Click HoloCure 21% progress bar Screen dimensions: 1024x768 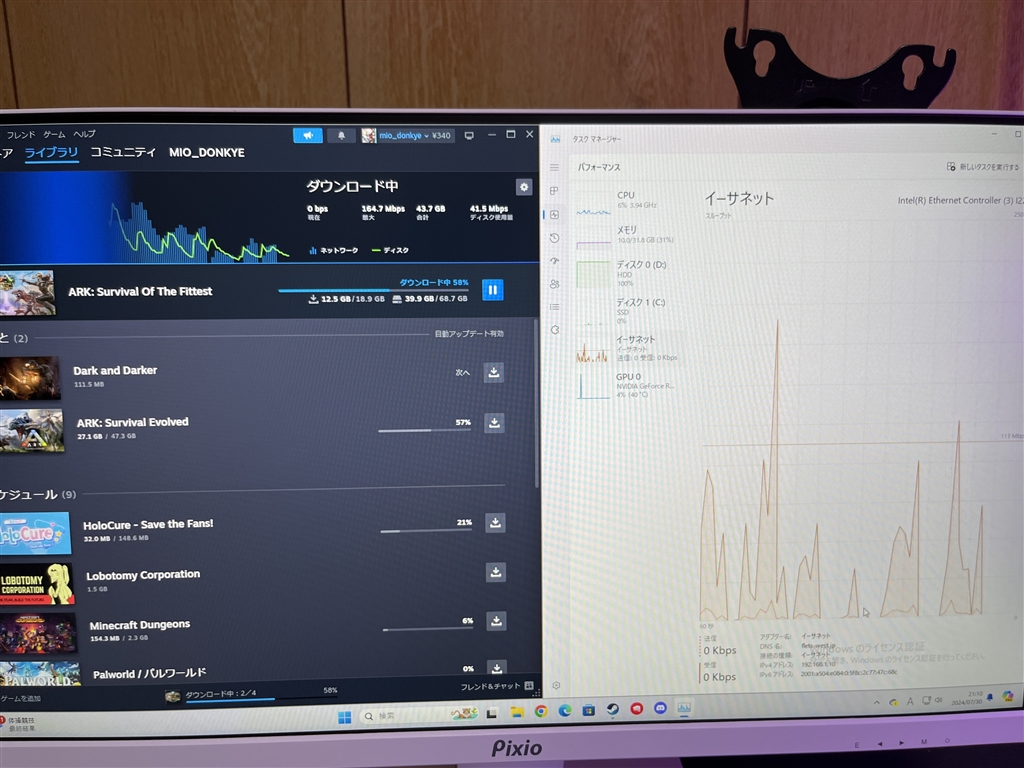click(x=426, y=531)
